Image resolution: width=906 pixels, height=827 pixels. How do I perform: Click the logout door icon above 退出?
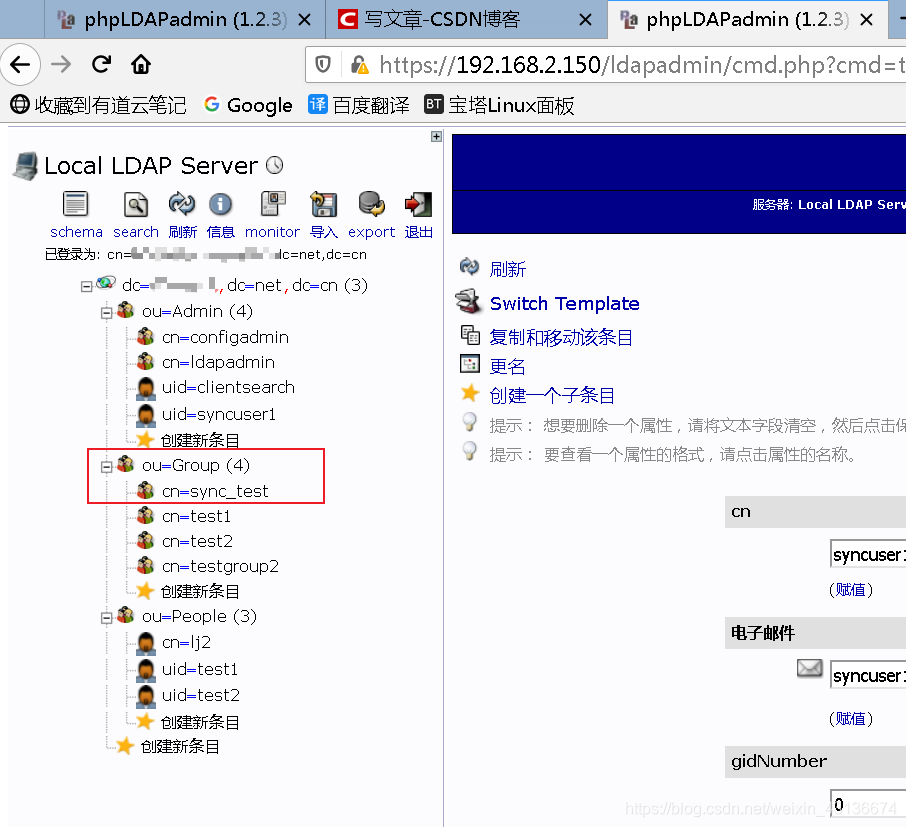pos(418,205)
